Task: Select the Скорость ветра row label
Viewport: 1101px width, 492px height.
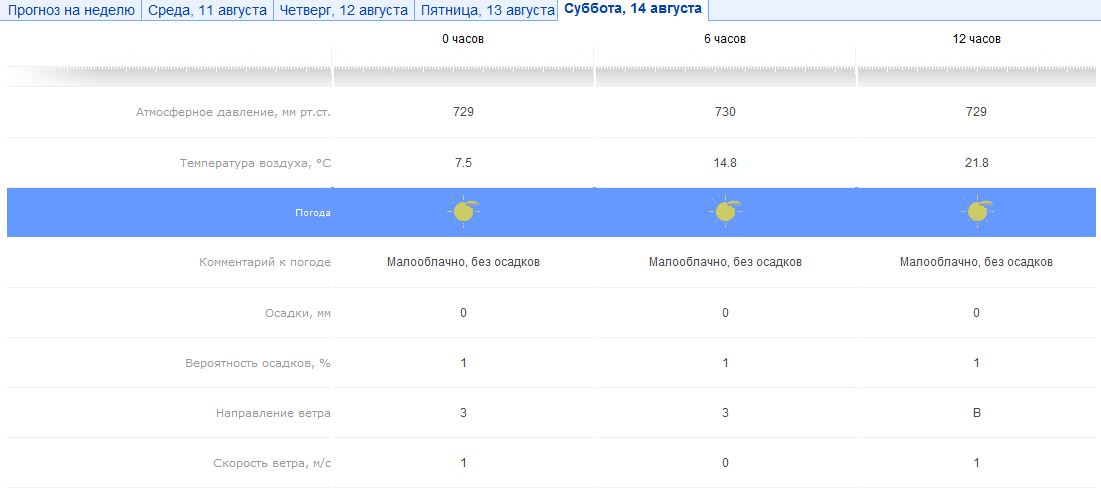Action: tap(272, 462)
